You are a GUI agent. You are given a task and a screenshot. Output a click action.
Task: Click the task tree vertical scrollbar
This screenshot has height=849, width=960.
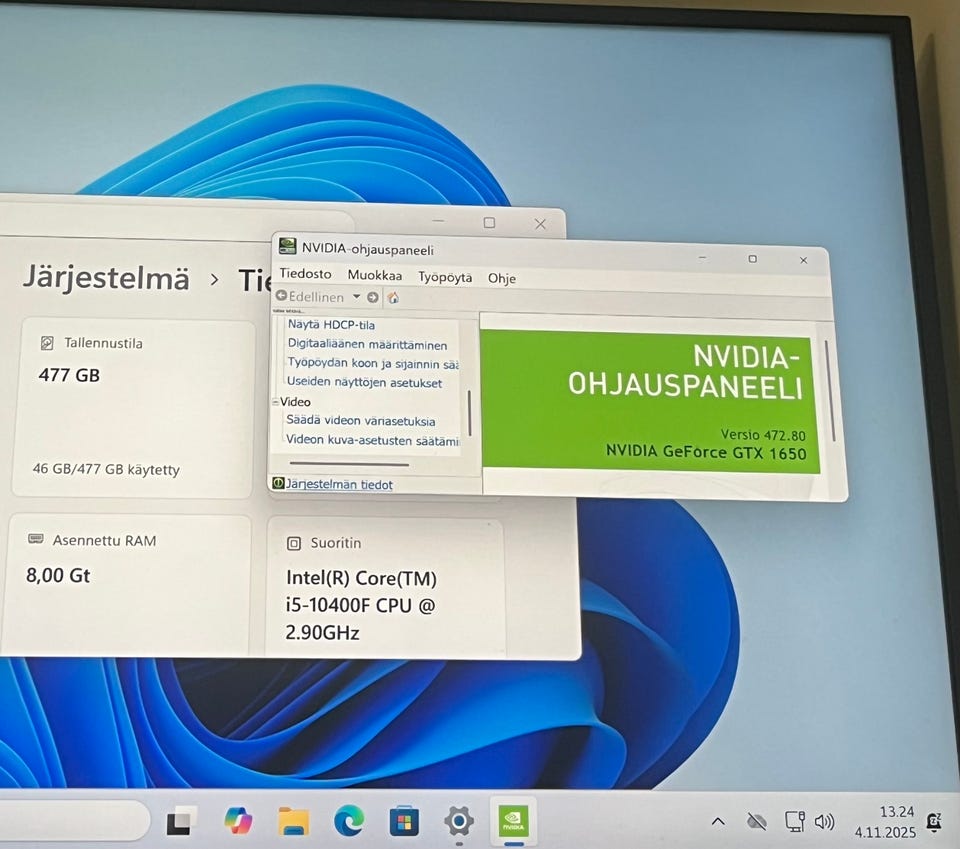(470, 413)
